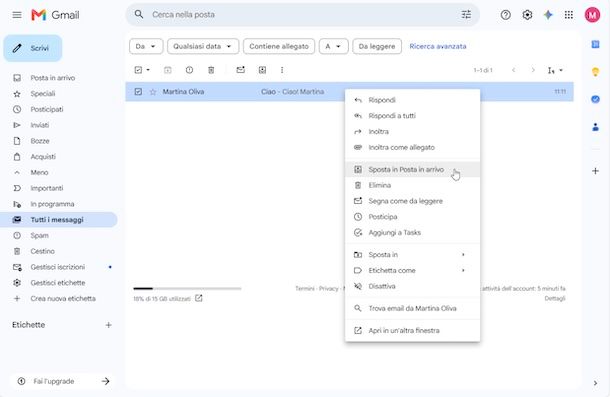Viewport: 610px width, 397px height.
Task: Toggle the Contiene allegato filter chip
Action: pyautogui.click(x=279, y=46)
